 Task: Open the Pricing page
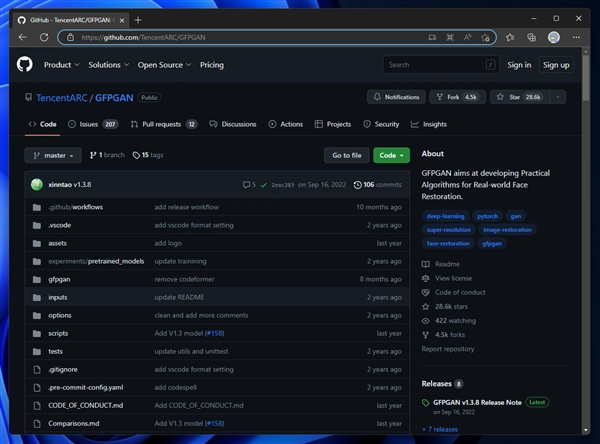[x=212, y=65]
